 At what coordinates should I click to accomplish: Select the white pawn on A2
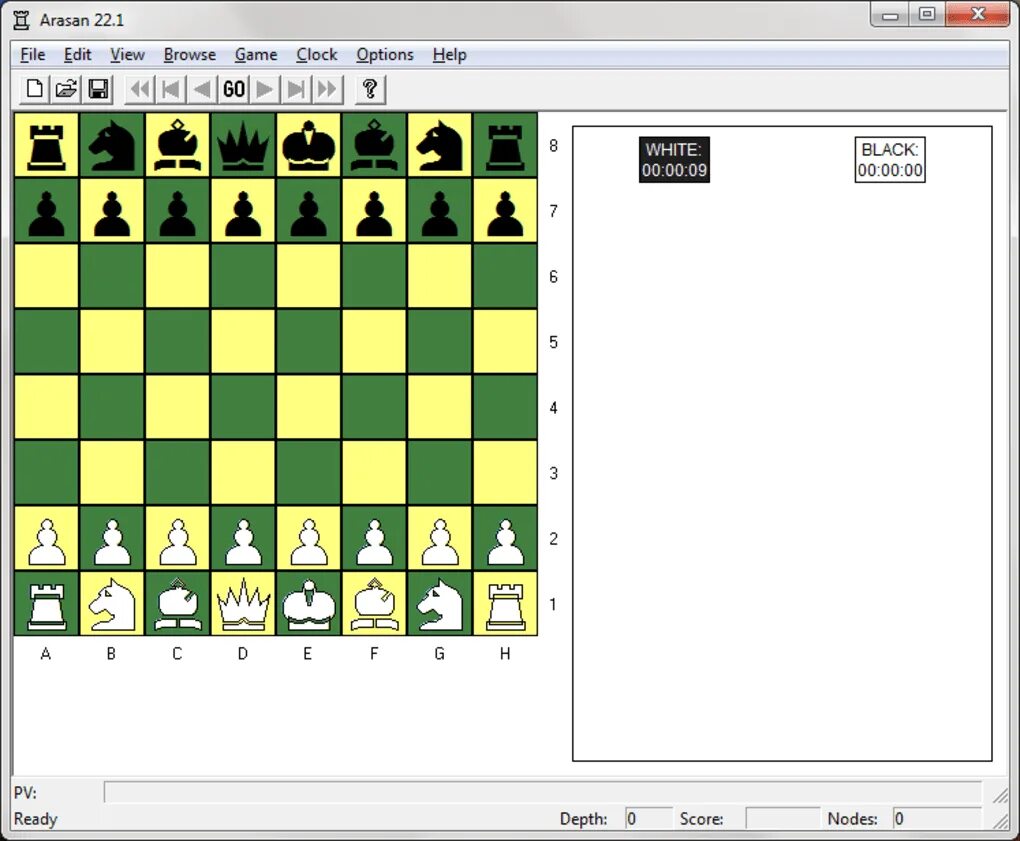click(x=46, y=539)
